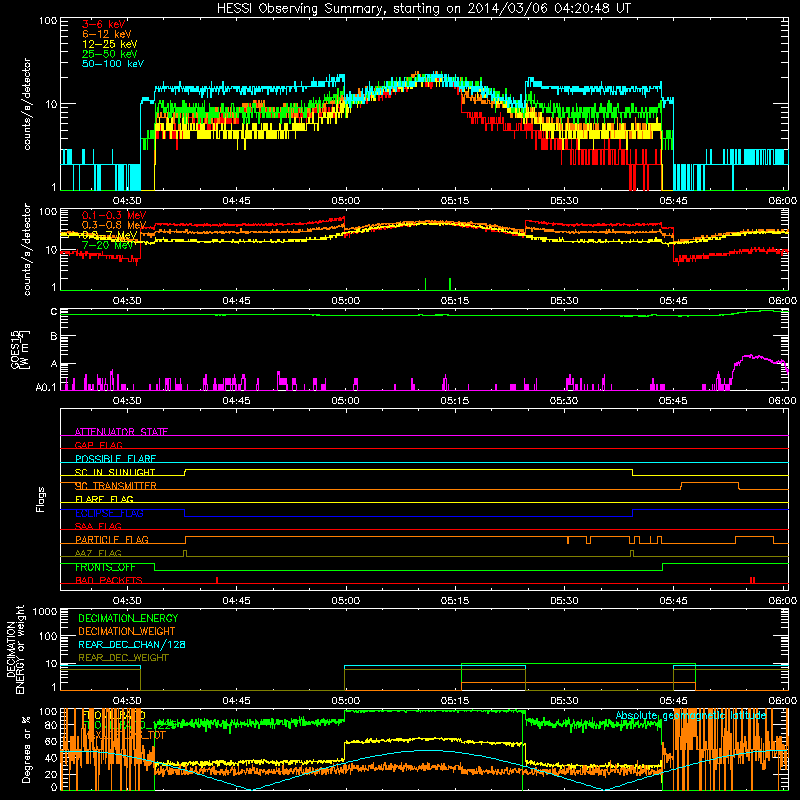Click the 100 label atop the keV counts axis
800x800 pixels.
pos(48,21)
